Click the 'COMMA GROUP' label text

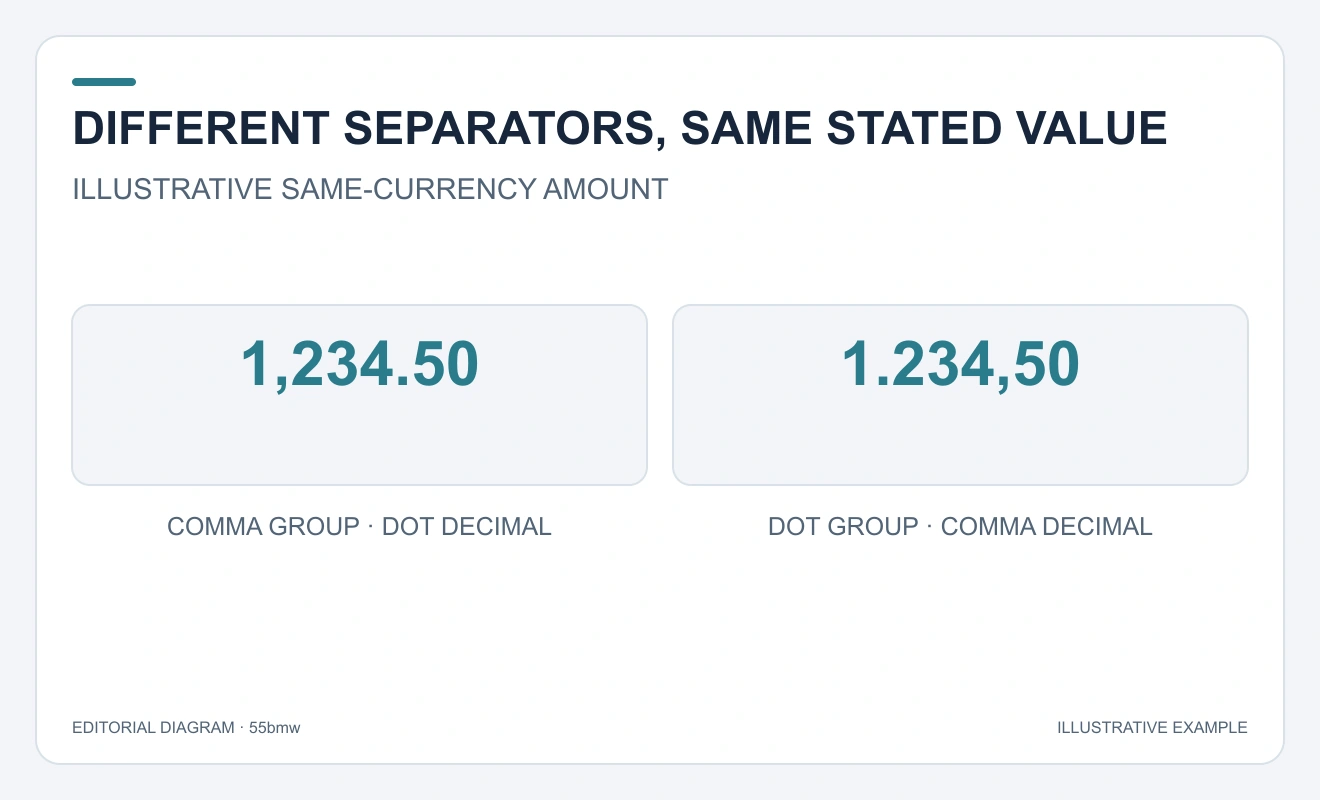pos(263,526)
